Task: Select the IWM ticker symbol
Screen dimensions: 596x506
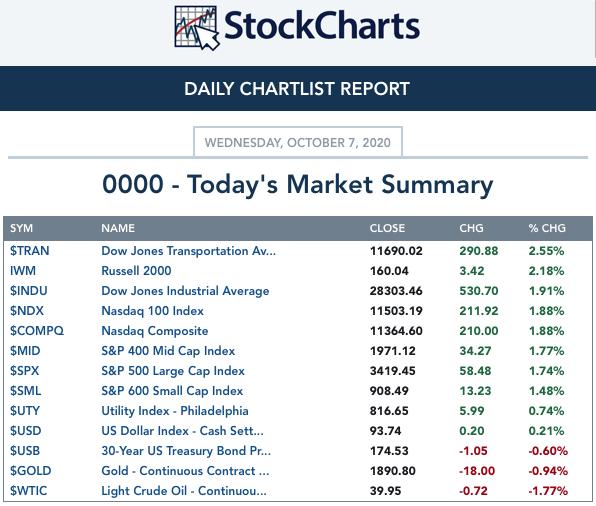Action: point(23,271)
